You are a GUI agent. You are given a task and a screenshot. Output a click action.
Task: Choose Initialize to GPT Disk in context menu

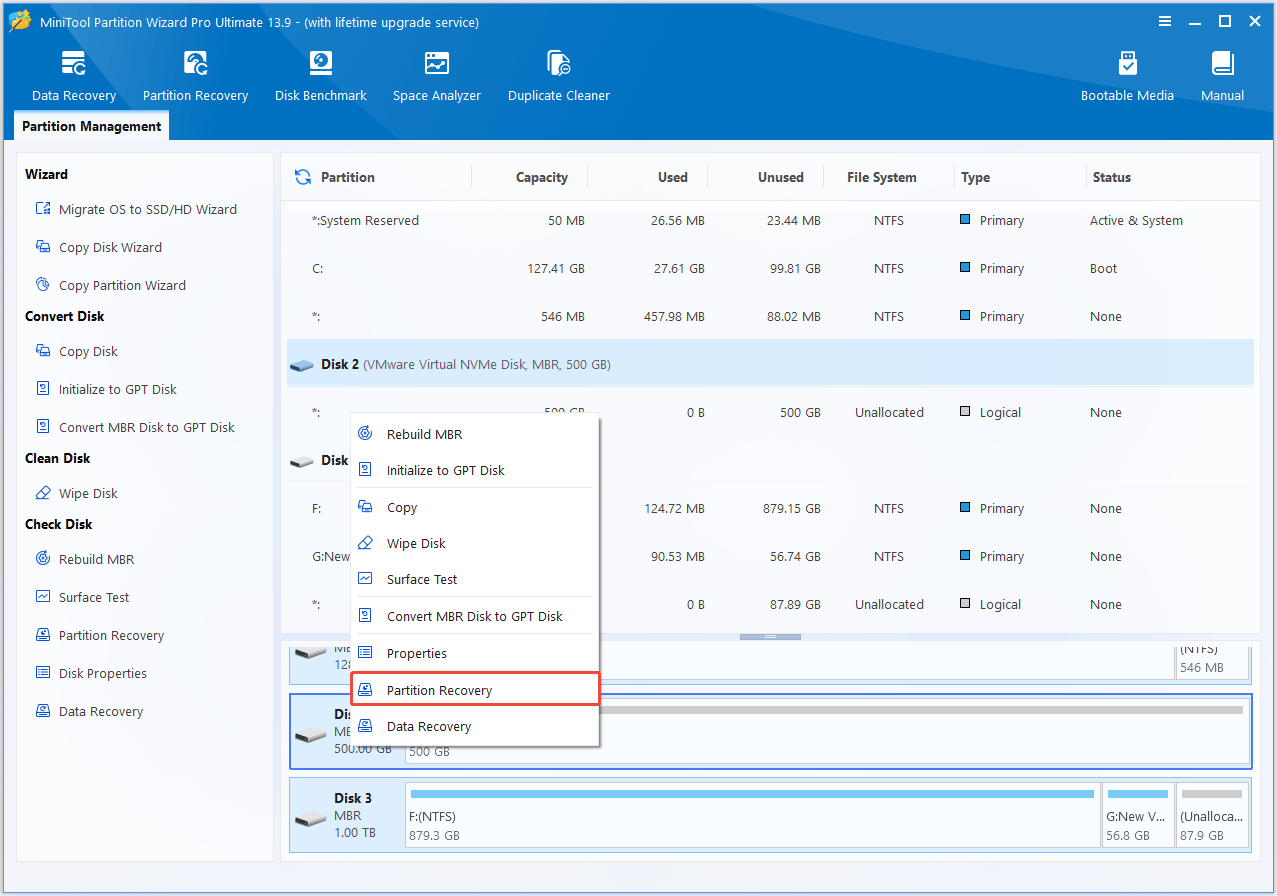pos(475,470)
